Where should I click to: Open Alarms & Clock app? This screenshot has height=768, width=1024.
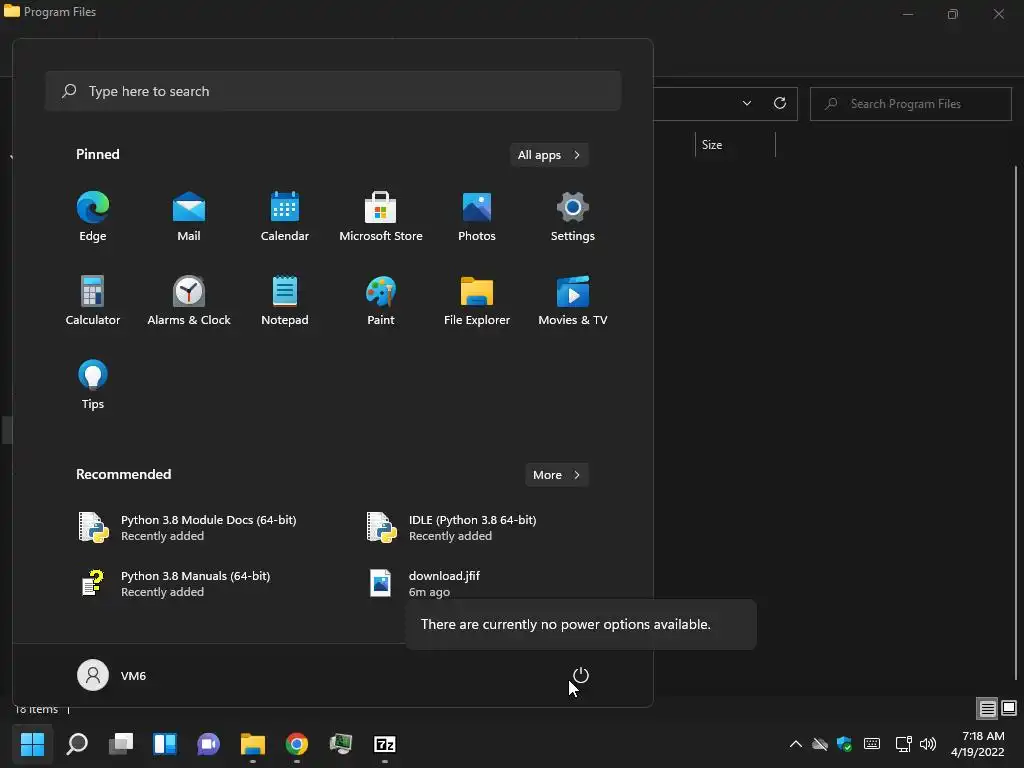tap(189, 300)
